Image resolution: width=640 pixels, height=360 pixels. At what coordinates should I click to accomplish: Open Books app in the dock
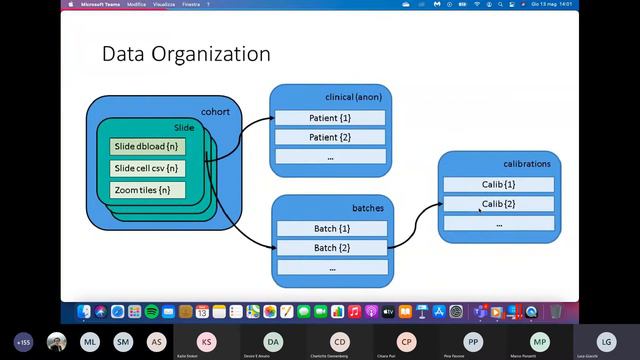click(405, 312)
